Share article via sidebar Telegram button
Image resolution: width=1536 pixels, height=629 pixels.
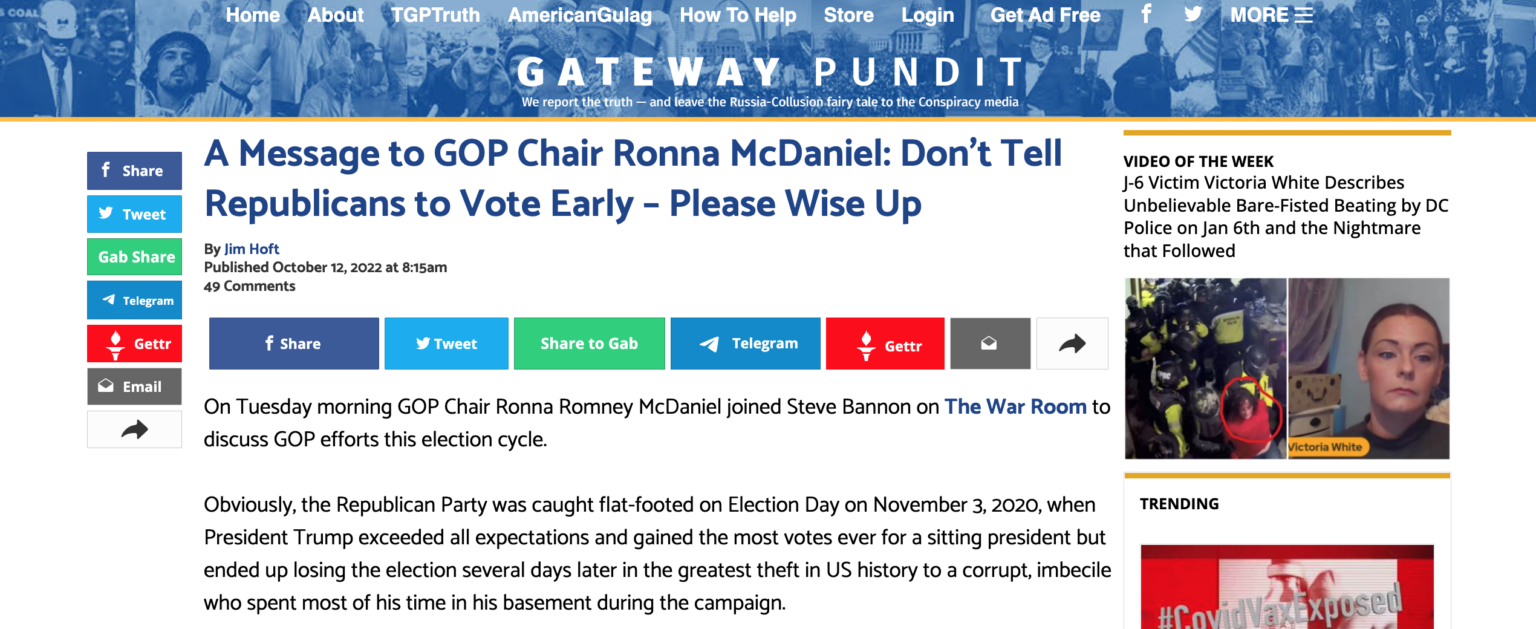point(134,300)
